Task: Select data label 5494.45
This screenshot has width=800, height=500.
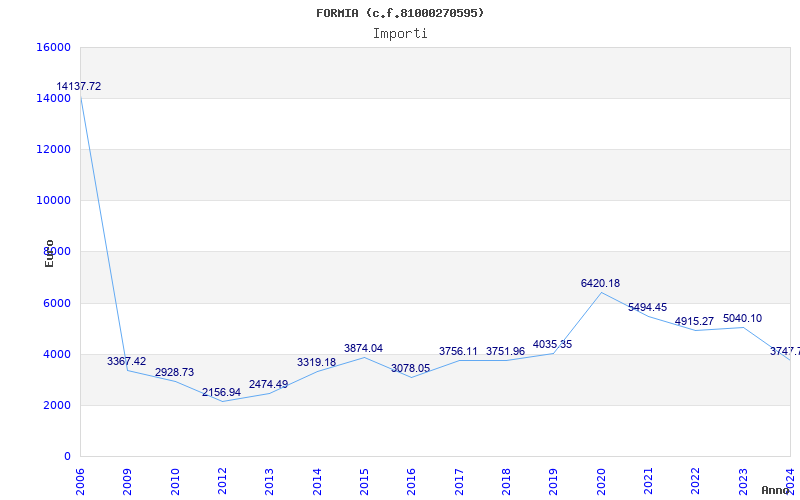Action: 647,307
